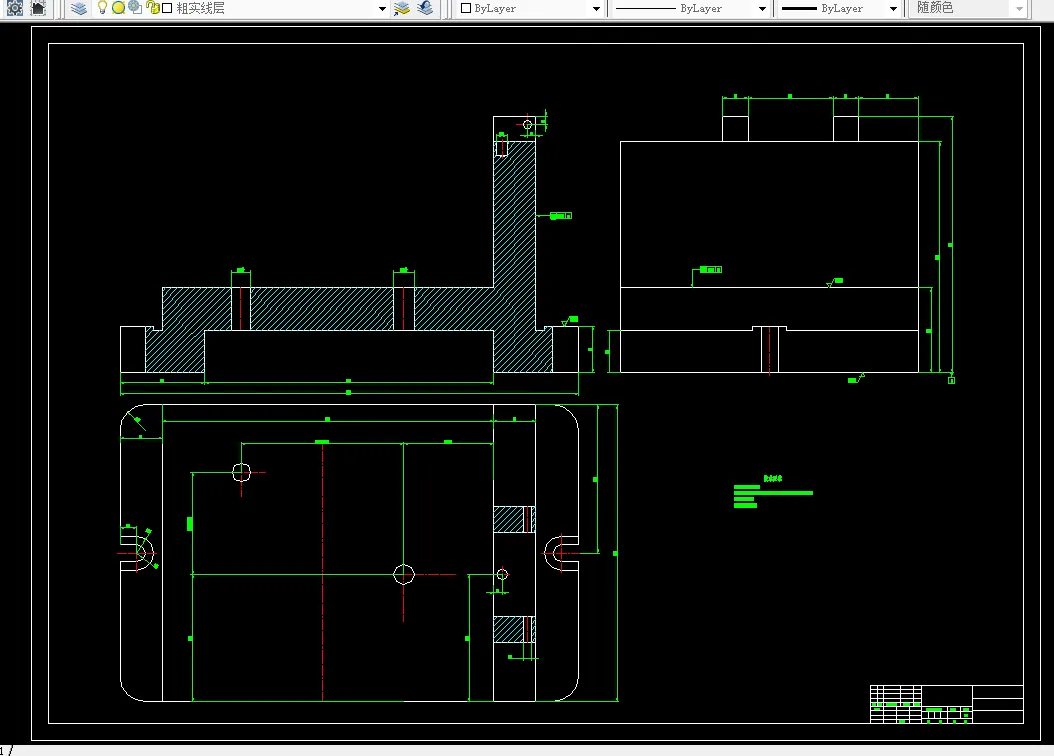Toggle the layer on/off lightbulb icon
Viewport: 1054px width, 756px height.
click(102, 8)
